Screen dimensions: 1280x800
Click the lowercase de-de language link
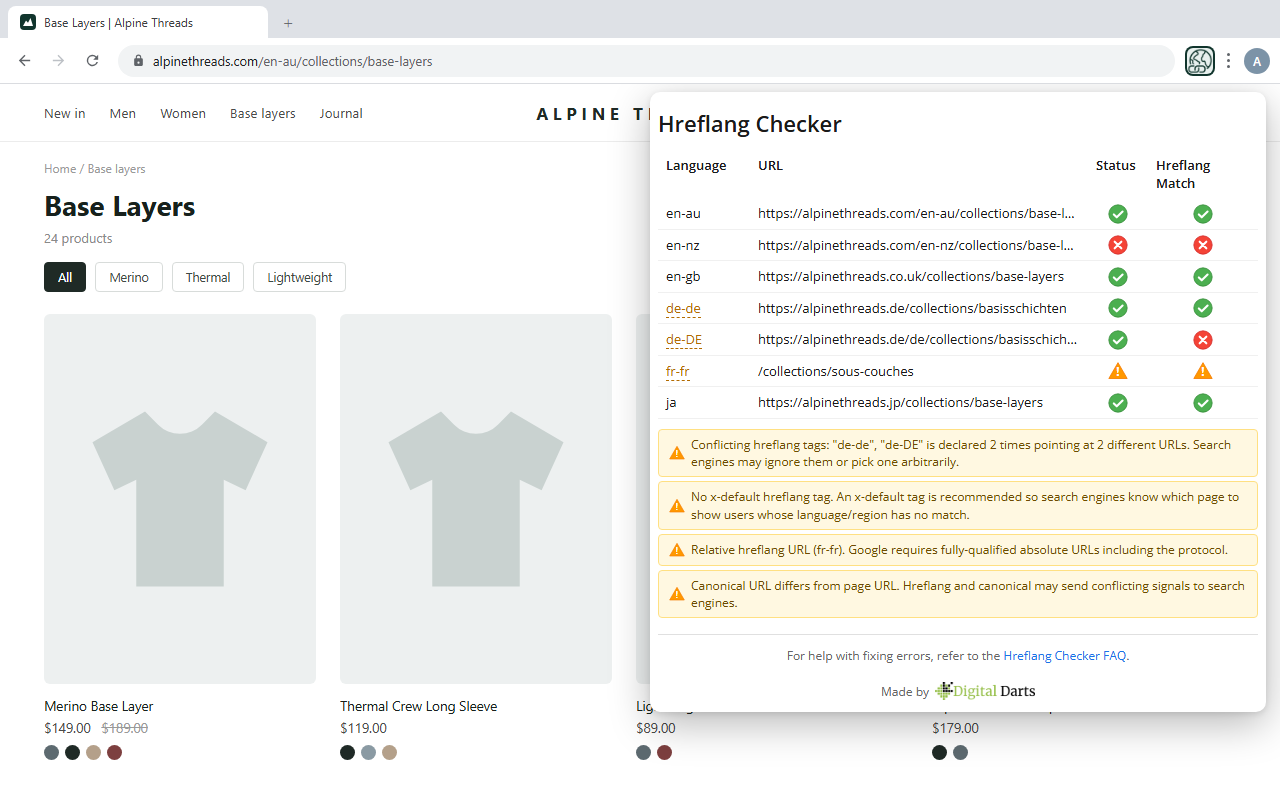point(684,308)
